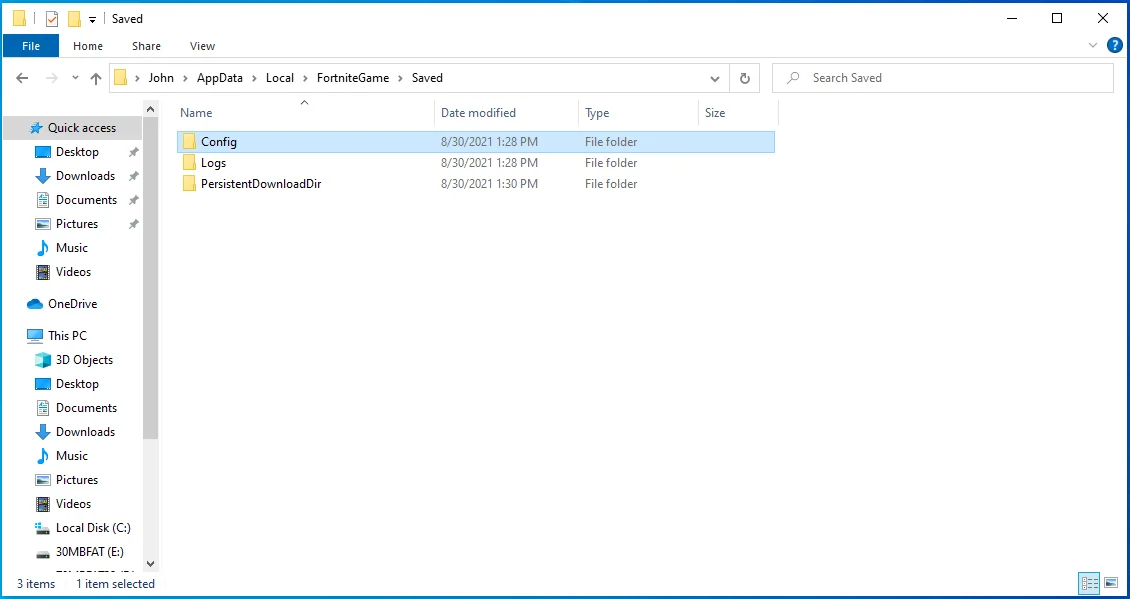Image resolution: width=1130 pixels, height=599 pixels.
Task: Switch to the Home ribbon tab
Action: pyautogui.click(x=88, y=45)
